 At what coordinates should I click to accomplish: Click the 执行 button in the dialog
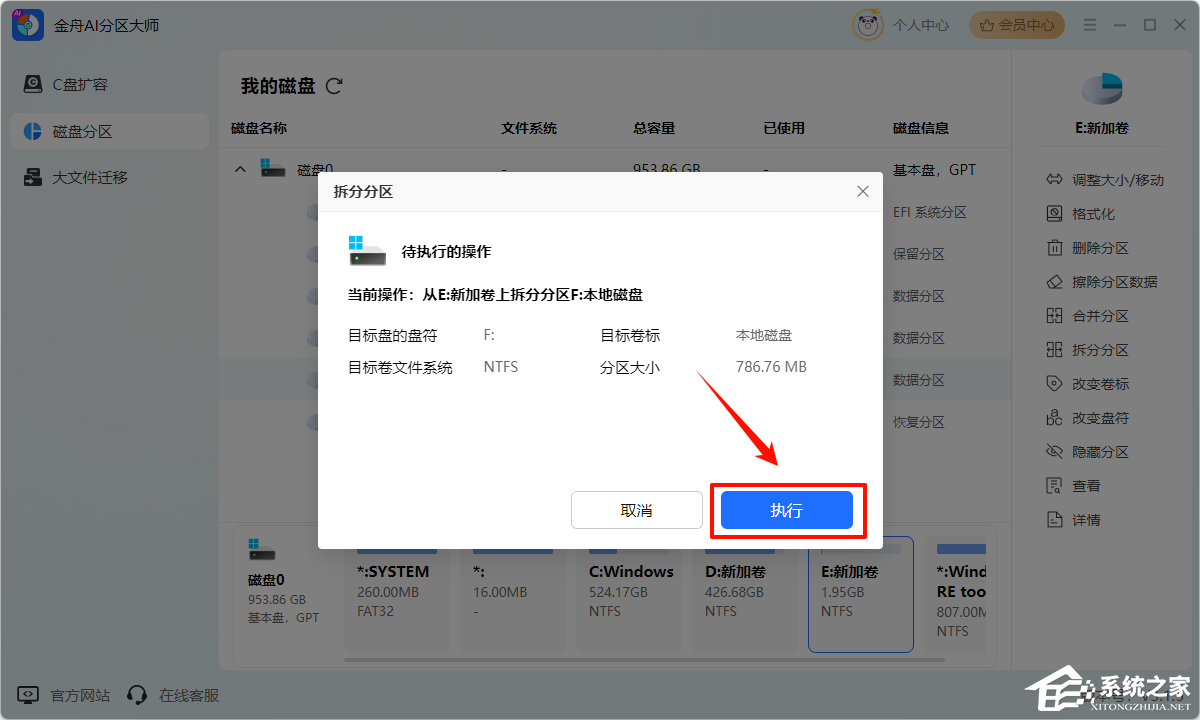787,510
